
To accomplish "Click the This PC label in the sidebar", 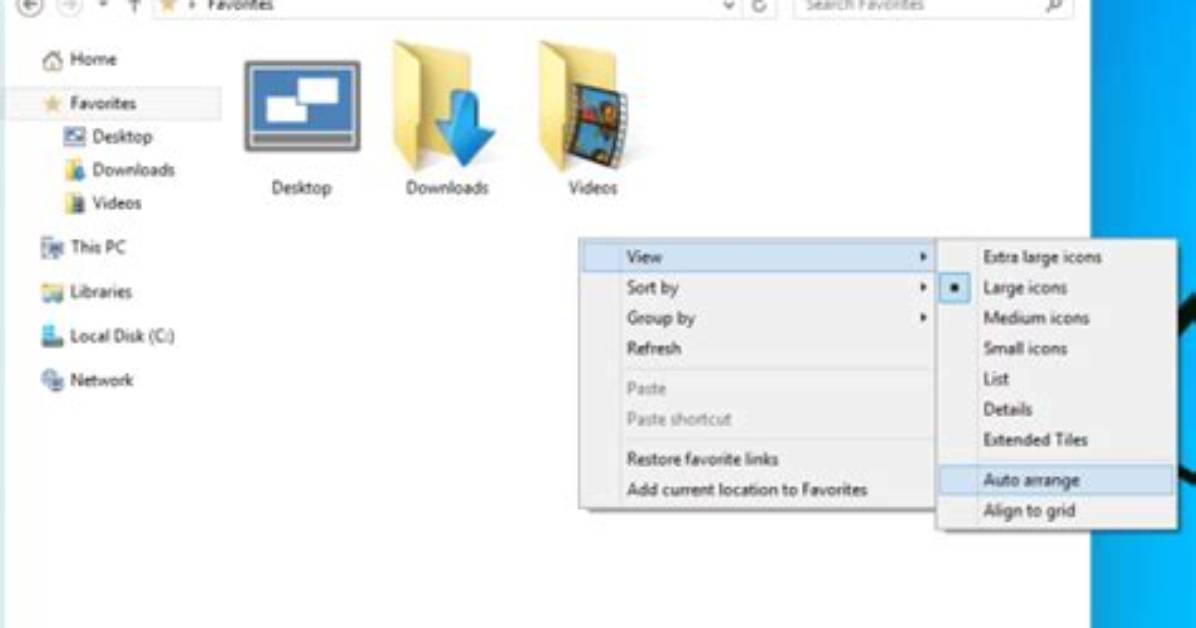I will (98, 247).
